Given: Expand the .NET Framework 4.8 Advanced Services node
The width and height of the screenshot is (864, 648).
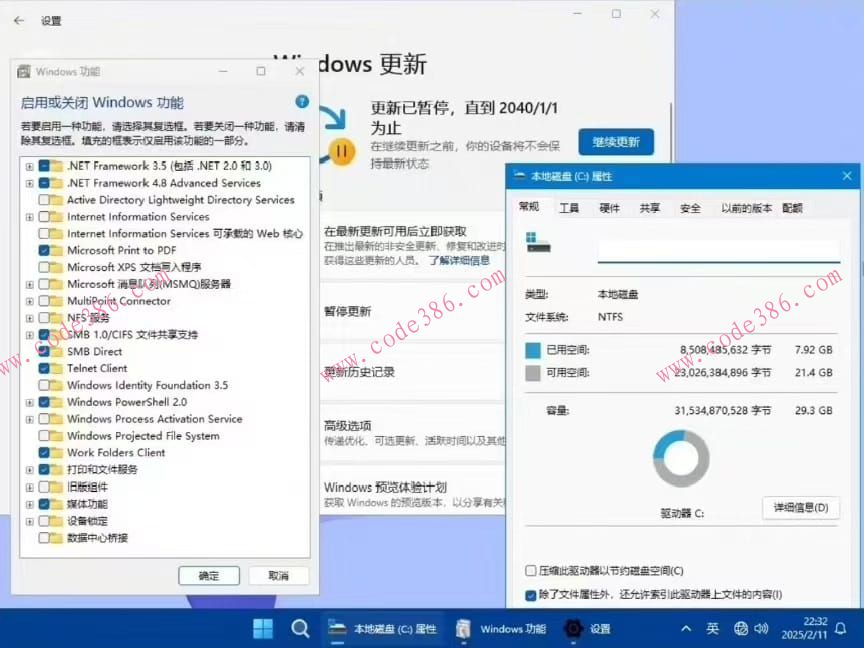Looking at the screenshot, I should (x=30, y=183).
